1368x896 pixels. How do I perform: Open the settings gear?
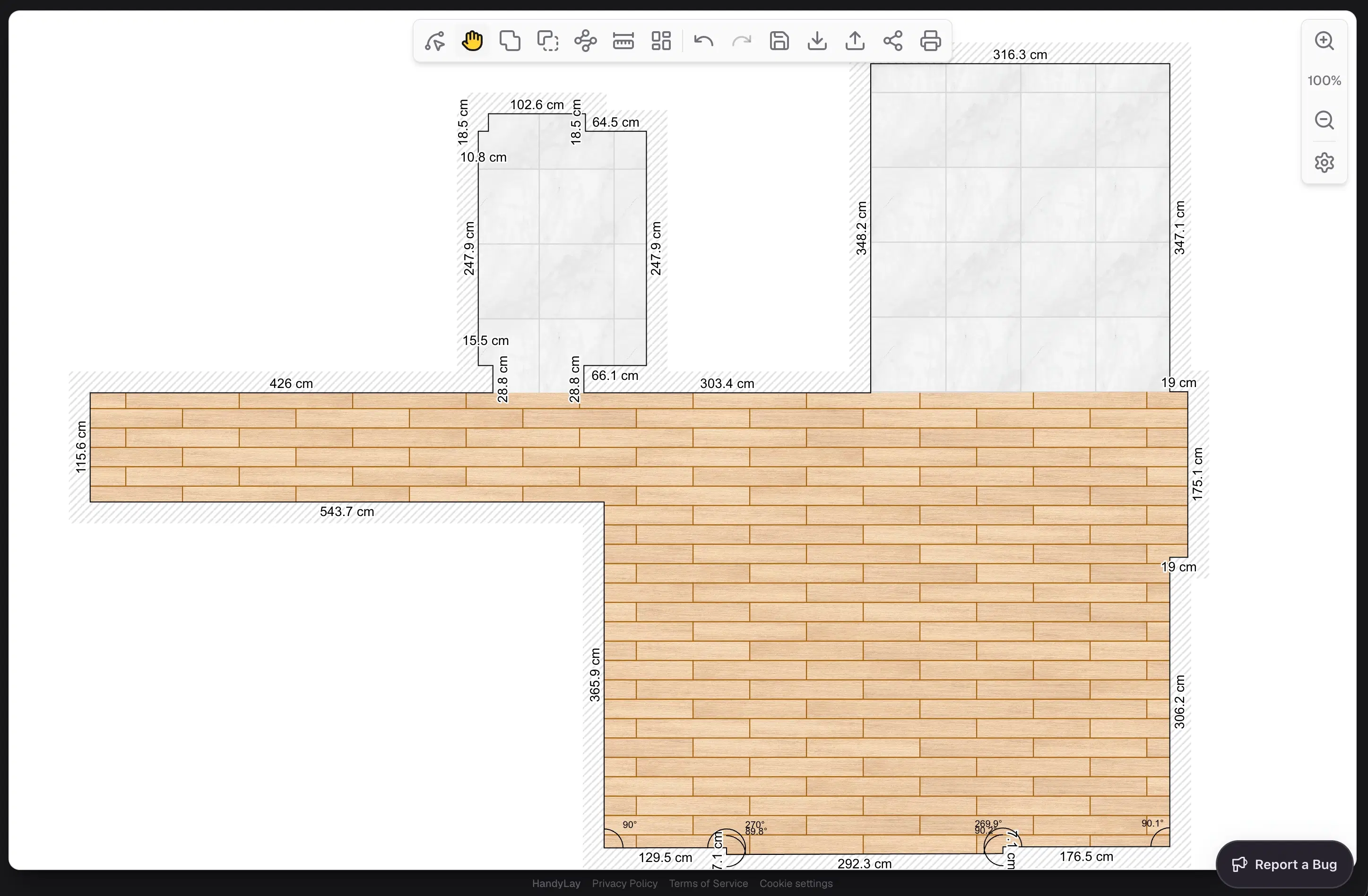(1325, 163)
